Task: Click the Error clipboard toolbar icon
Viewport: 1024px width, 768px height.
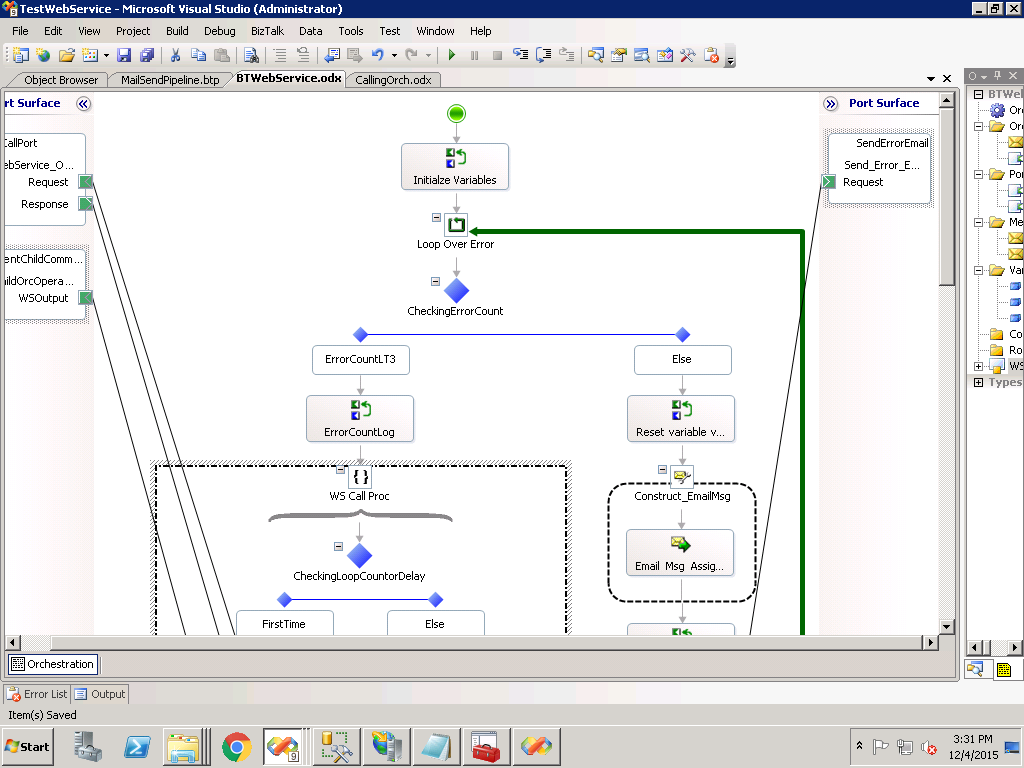Action: point(711,56)
